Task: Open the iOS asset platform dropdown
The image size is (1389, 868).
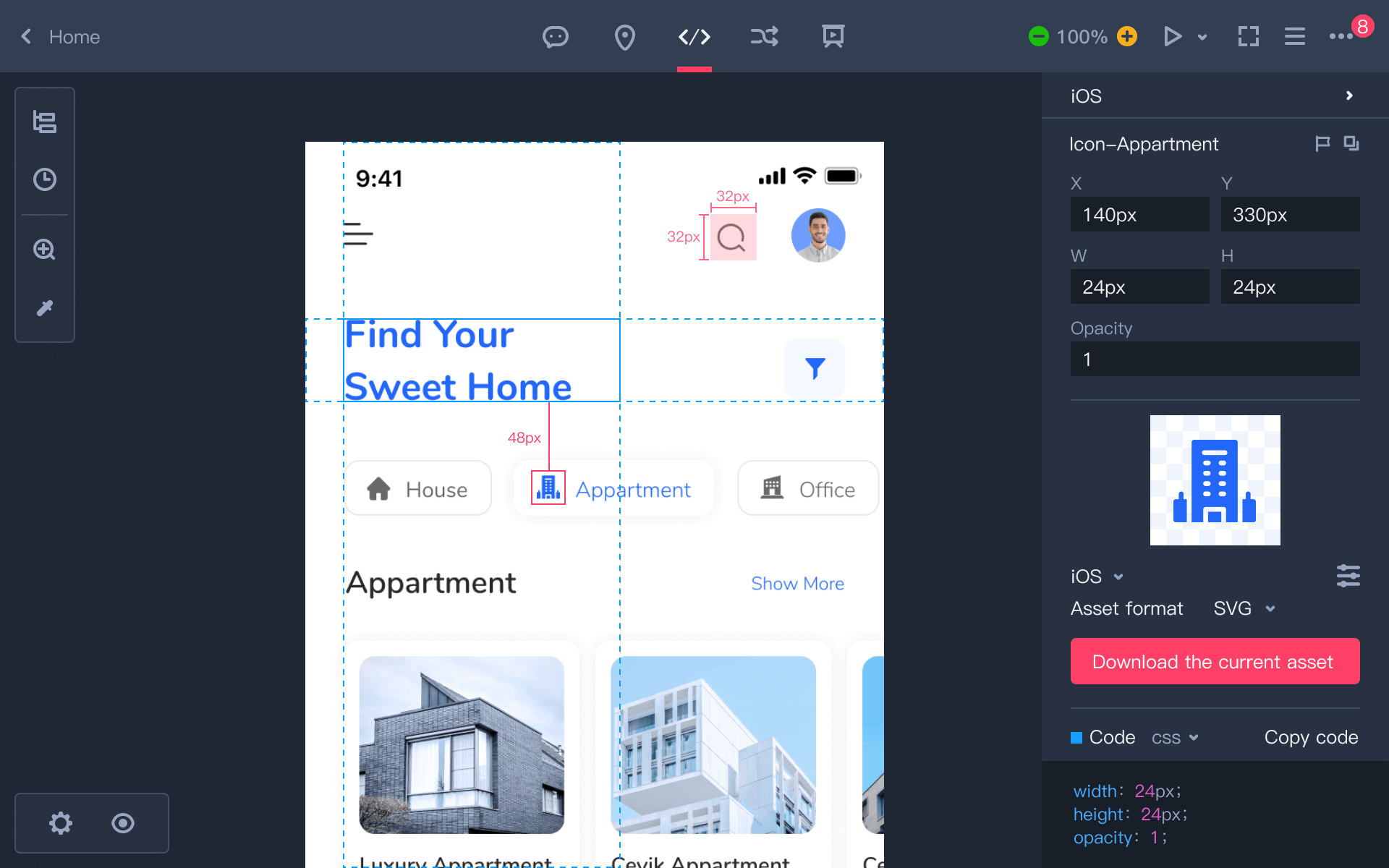Action: tap(1097, 576)
